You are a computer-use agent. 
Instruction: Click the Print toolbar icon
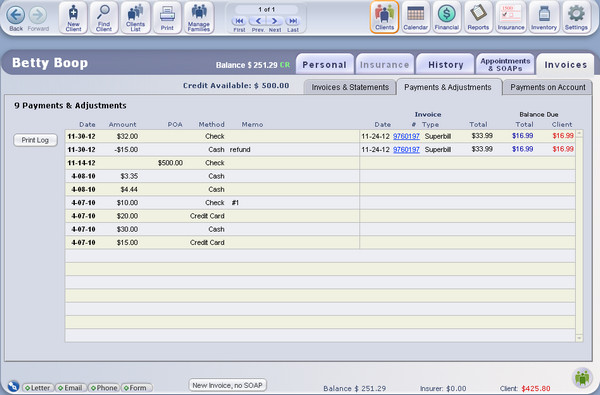[167, 18]
